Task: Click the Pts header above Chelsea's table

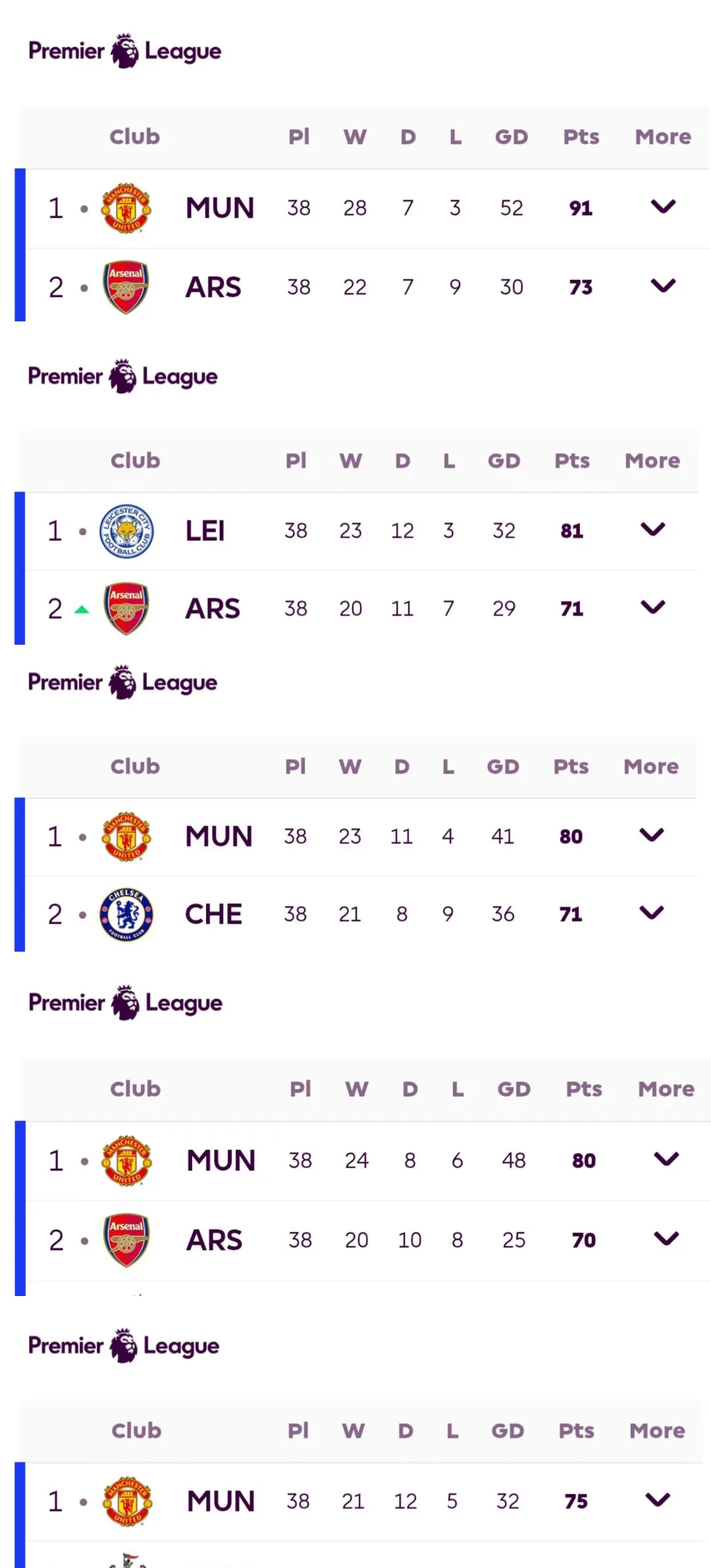Action: tap(571, 767)
